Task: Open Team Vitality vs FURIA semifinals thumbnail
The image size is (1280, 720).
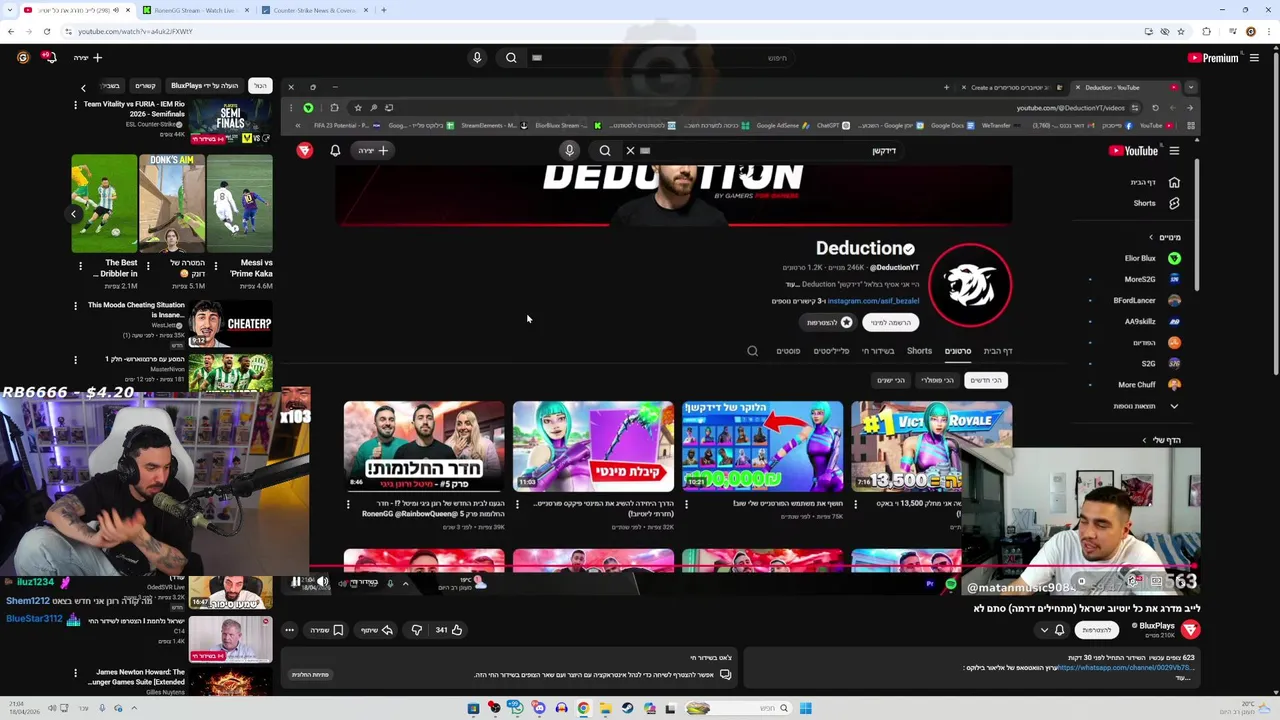Action: pos(230,122)
